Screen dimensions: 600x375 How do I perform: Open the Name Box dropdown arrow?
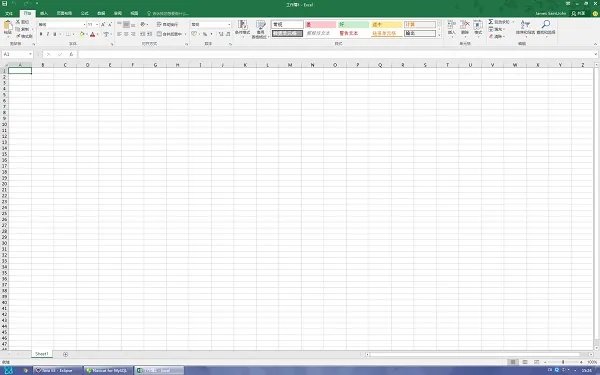[x=31, y=54]
